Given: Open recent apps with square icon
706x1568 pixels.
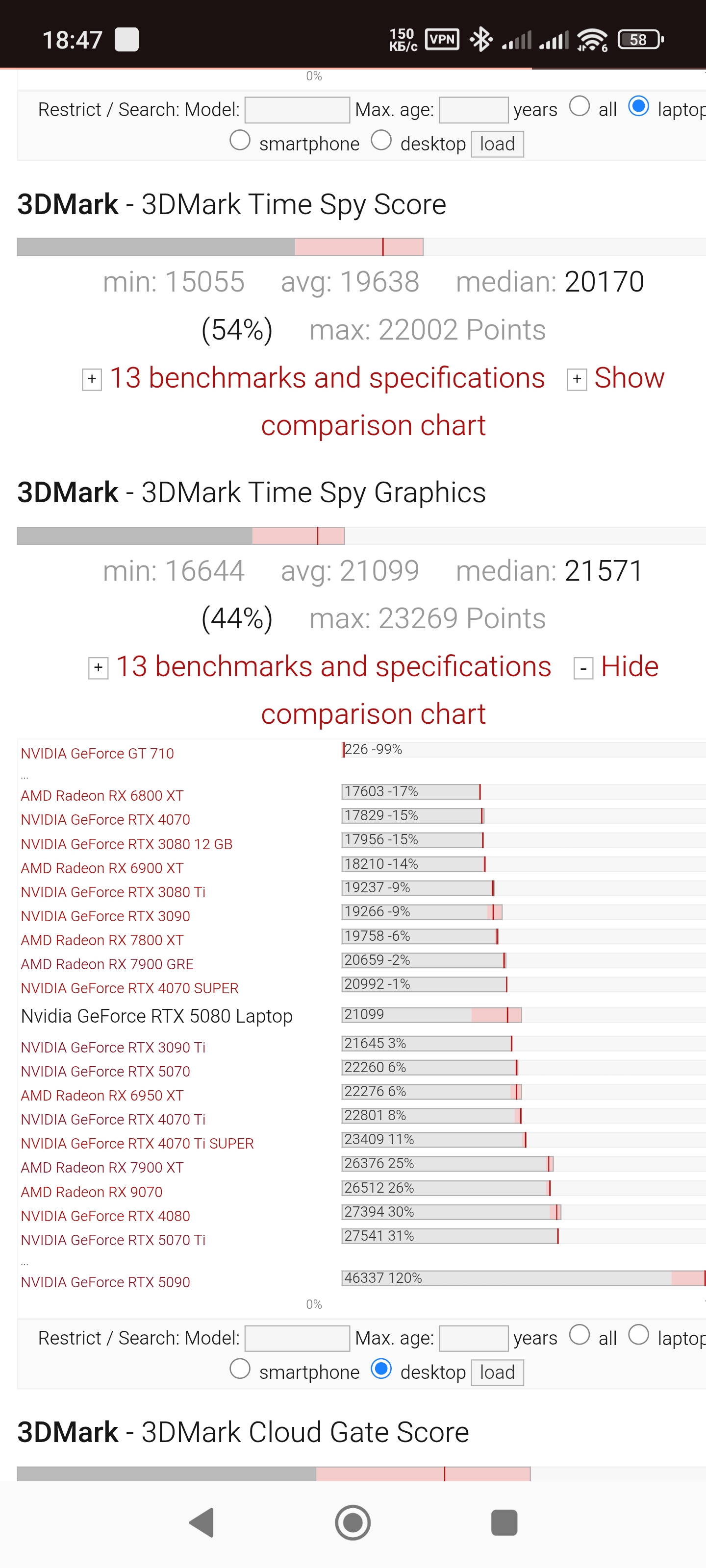Looking at the screenshot, I should [x=504, y=1522].
